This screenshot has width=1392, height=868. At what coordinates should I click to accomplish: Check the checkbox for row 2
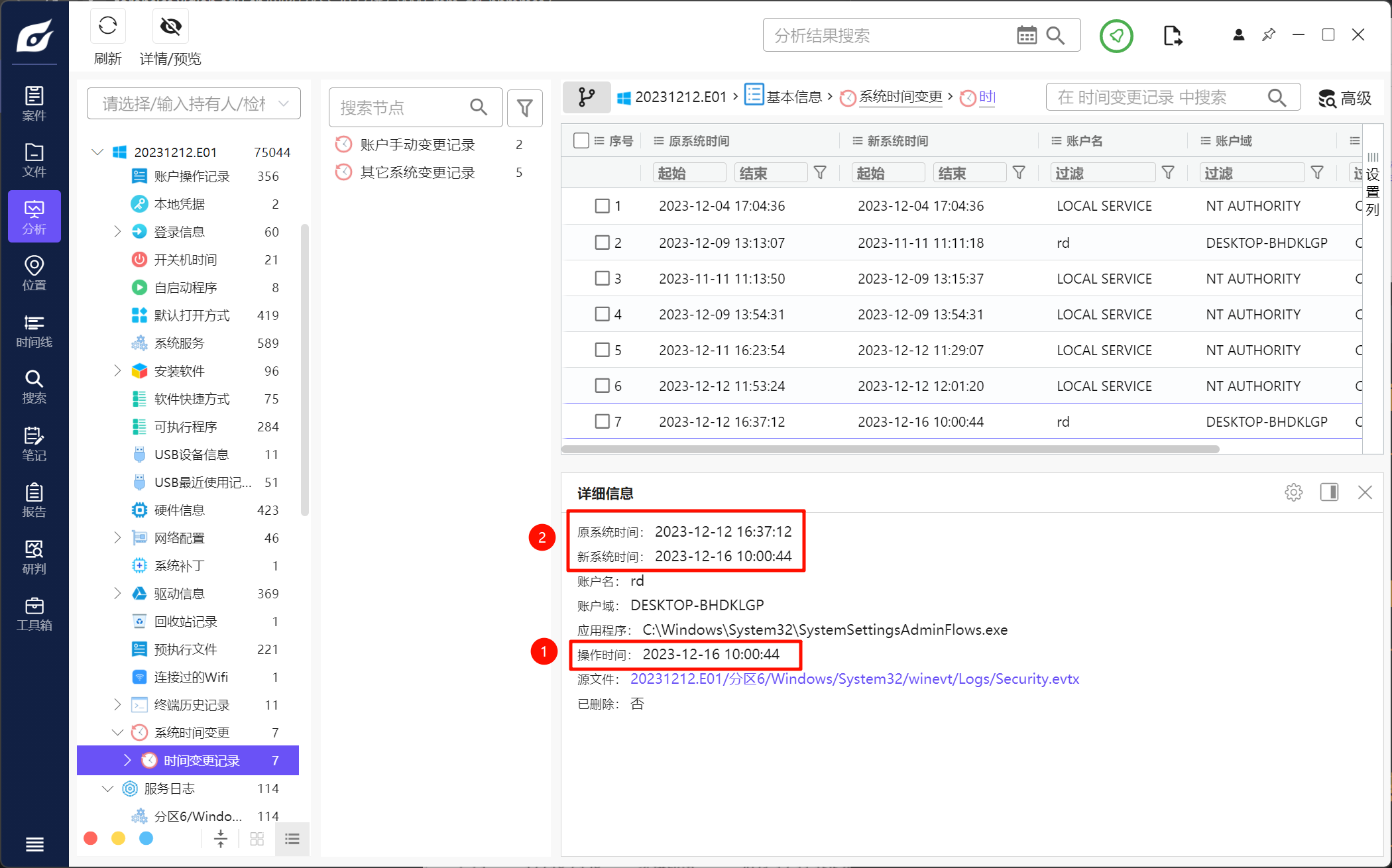click(602, 243)
